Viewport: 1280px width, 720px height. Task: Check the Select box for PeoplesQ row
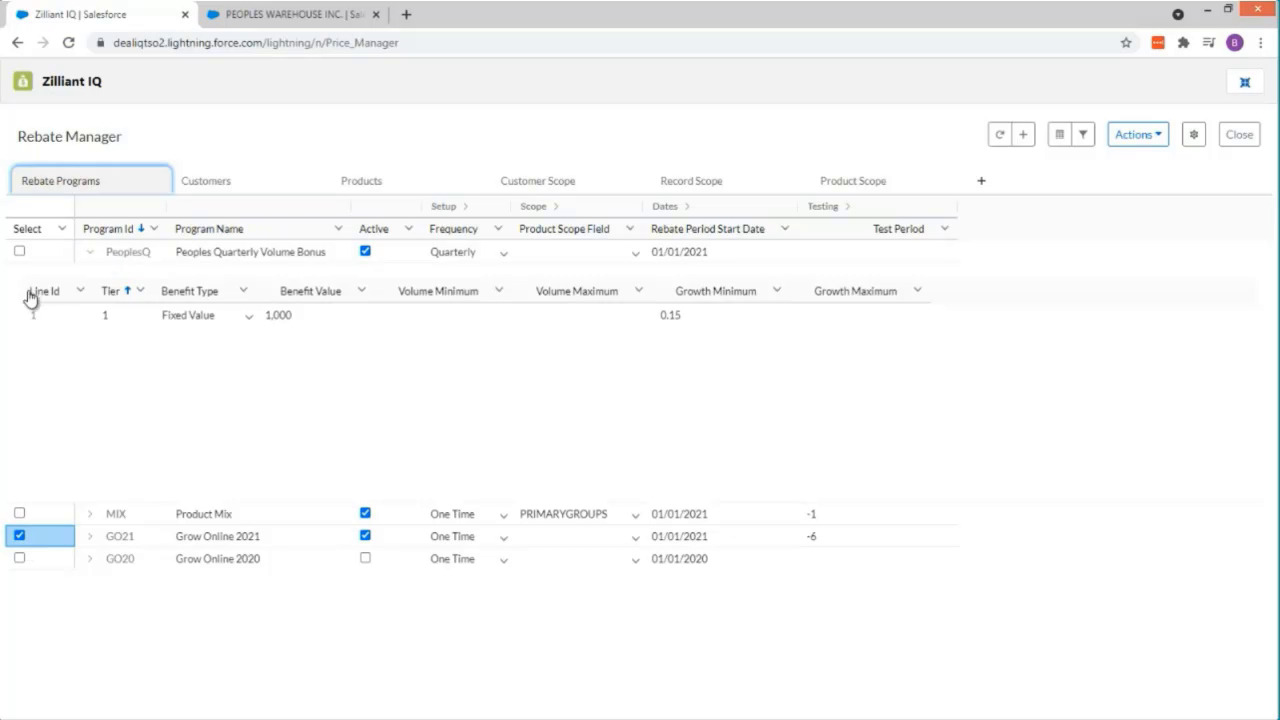pos(19,251)
